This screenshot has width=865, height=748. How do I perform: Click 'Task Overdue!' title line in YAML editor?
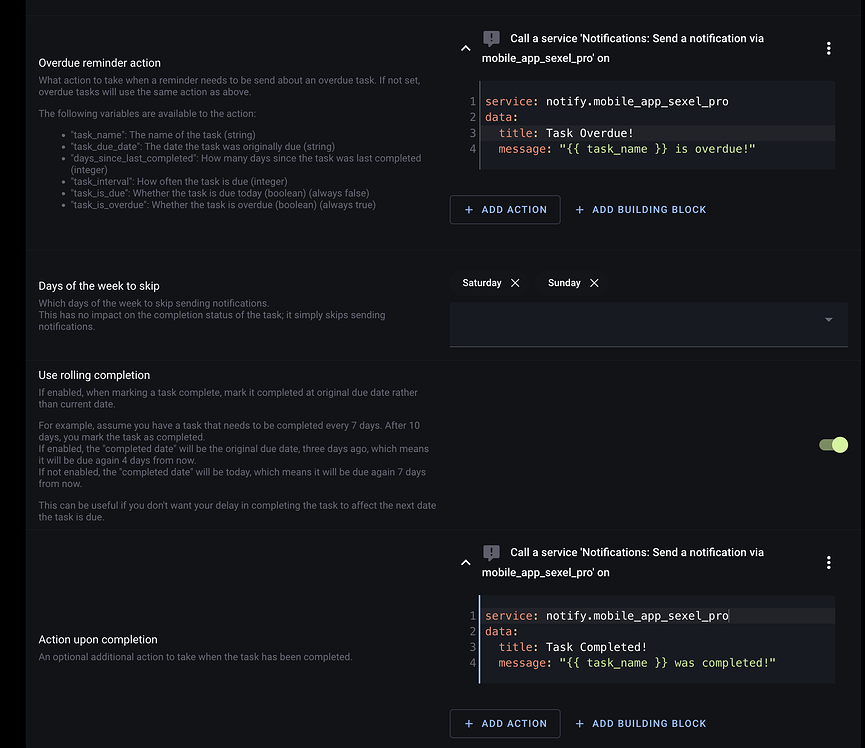(x=590, y=133)
